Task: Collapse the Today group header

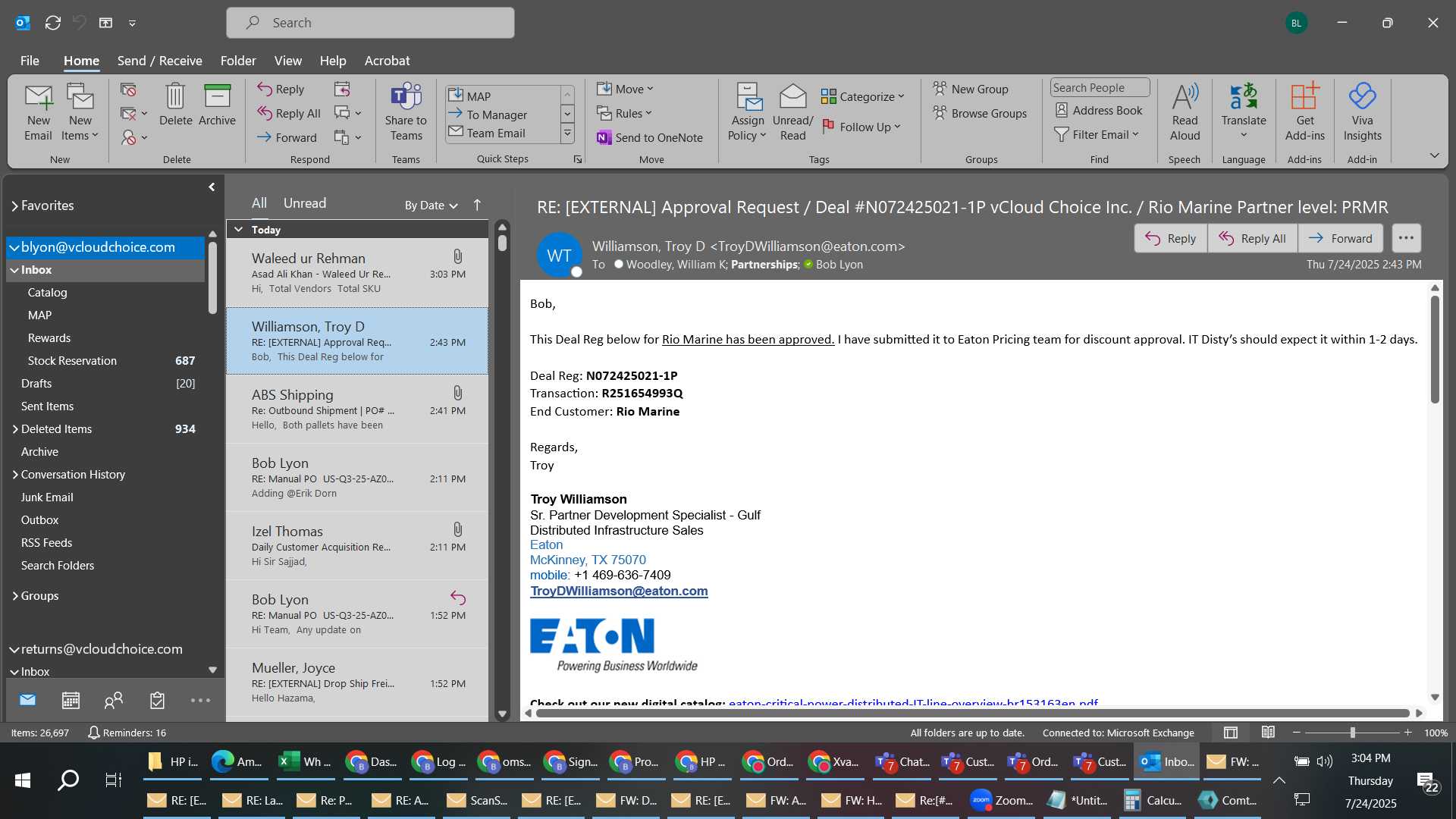Action: pos(239,230)
